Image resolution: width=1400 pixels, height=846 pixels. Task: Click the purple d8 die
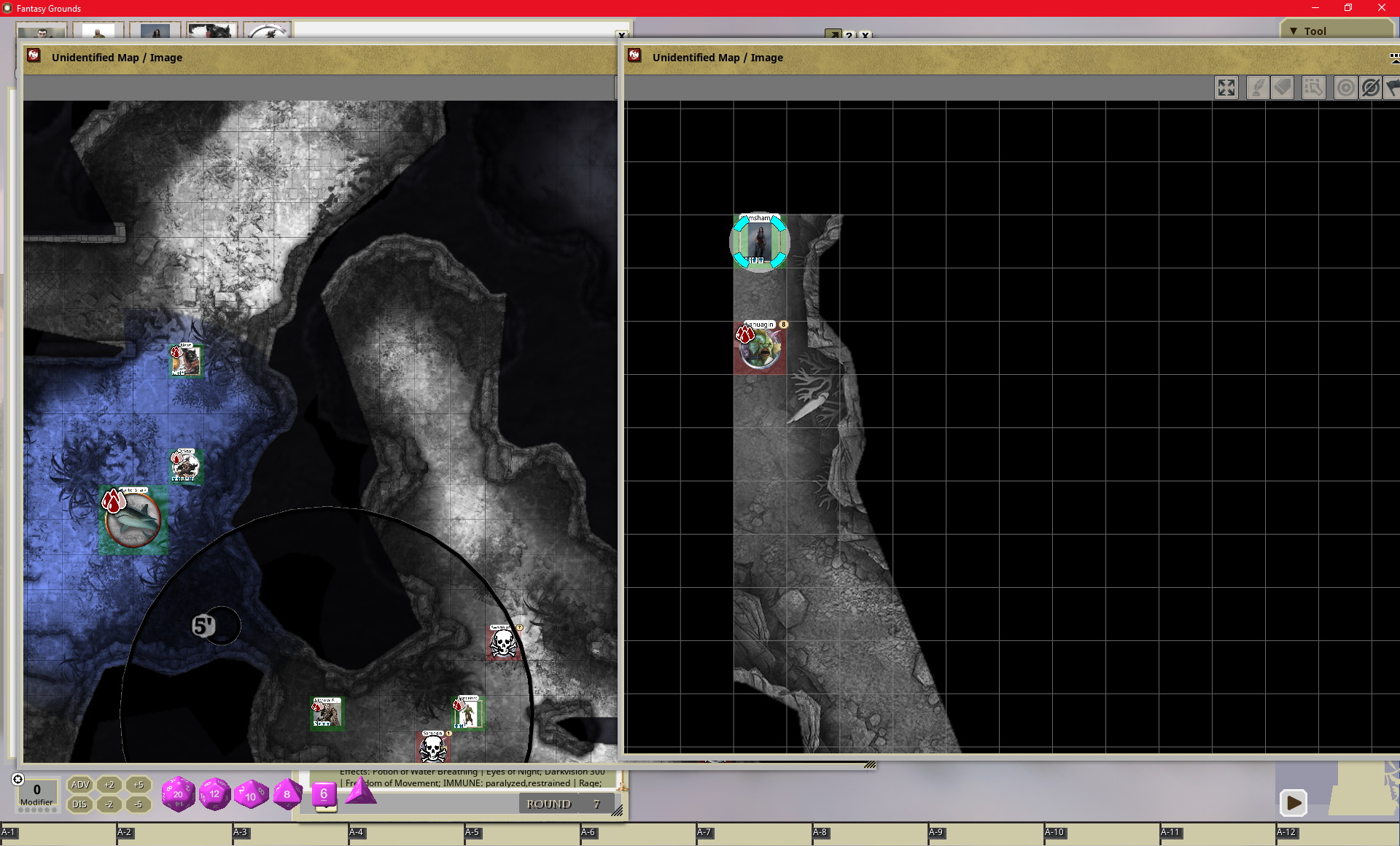point(287,794)
